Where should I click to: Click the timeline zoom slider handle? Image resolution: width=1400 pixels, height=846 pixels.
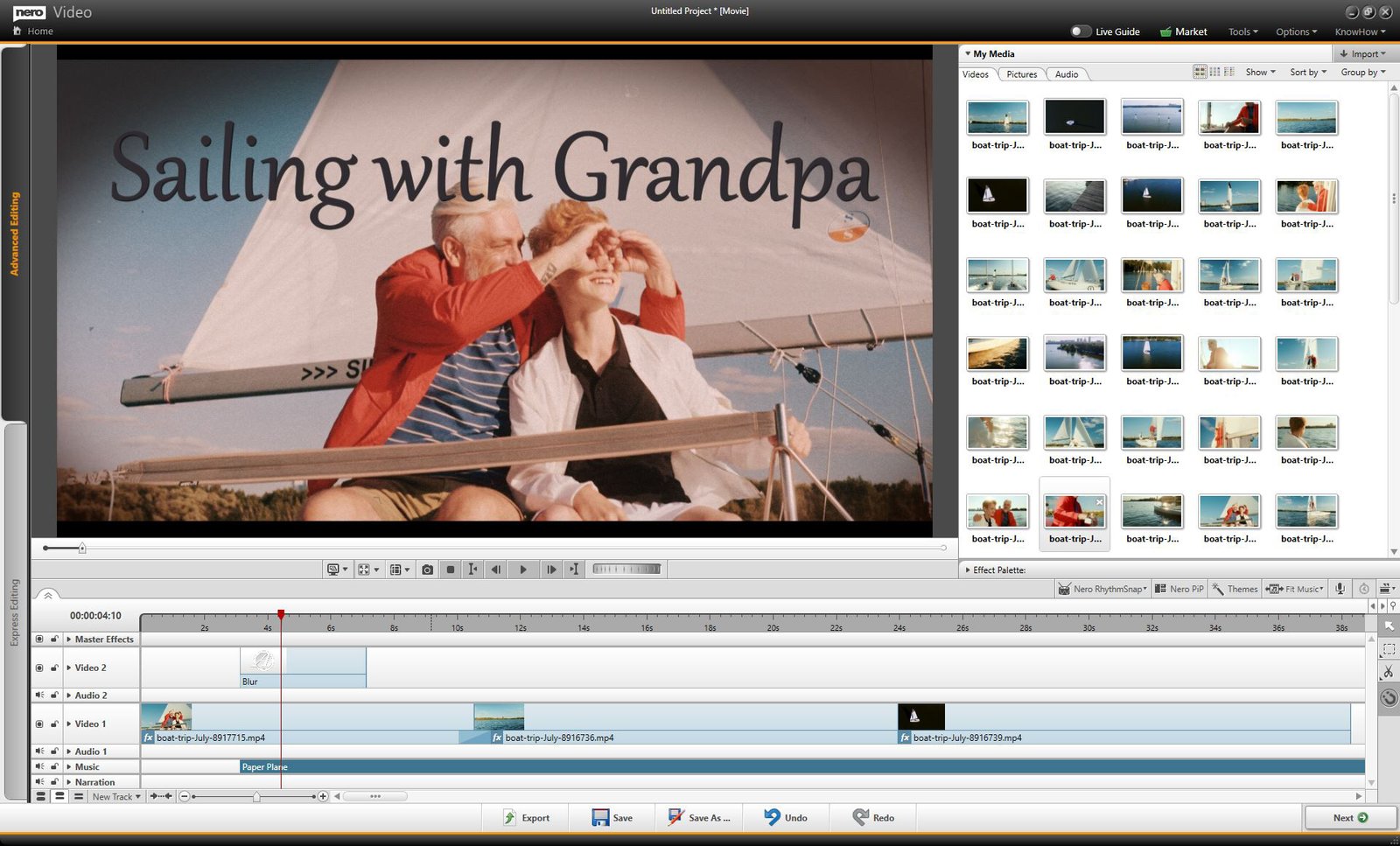[256, 797]
